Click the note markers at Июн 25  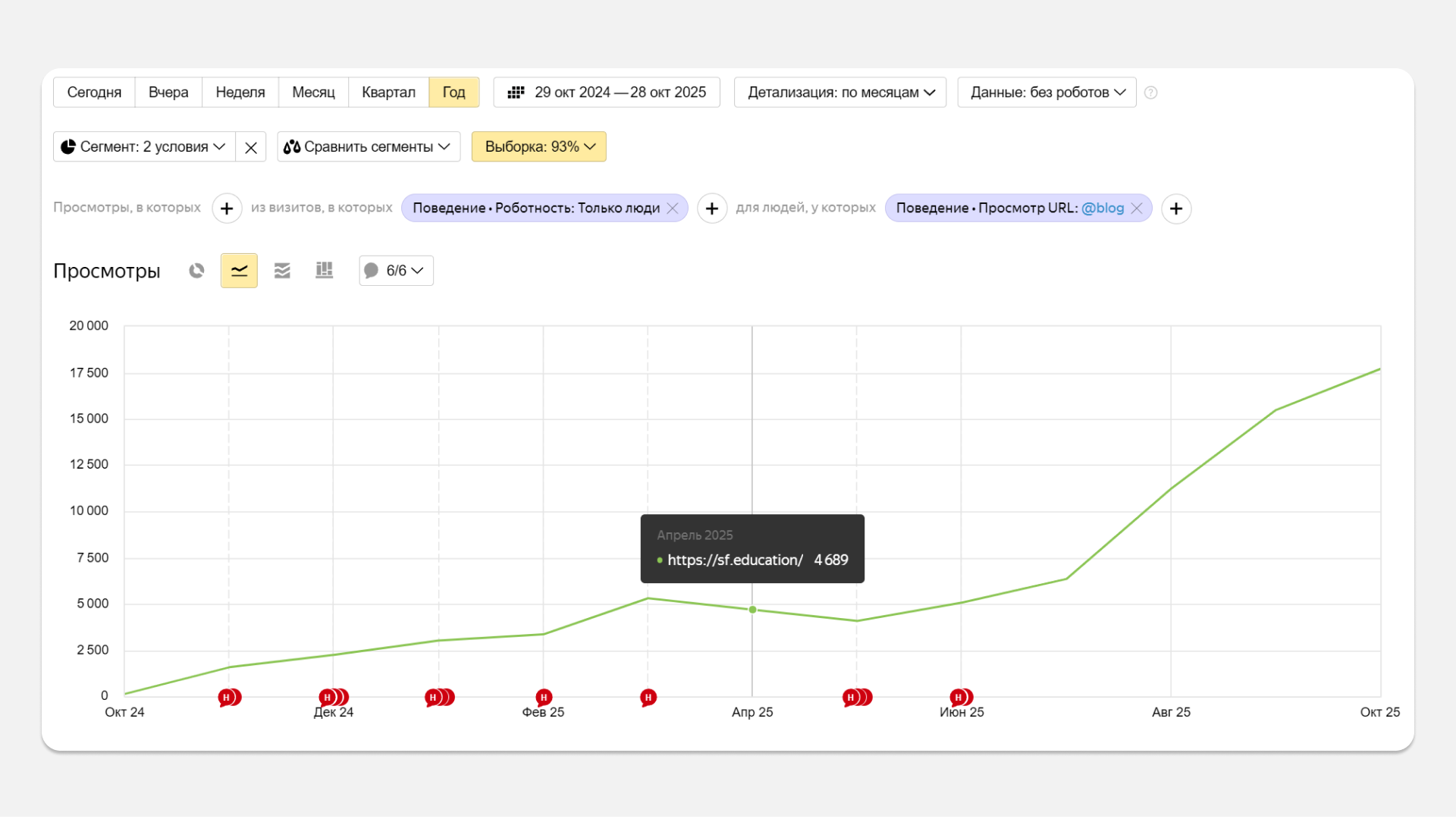click(962, 698)
